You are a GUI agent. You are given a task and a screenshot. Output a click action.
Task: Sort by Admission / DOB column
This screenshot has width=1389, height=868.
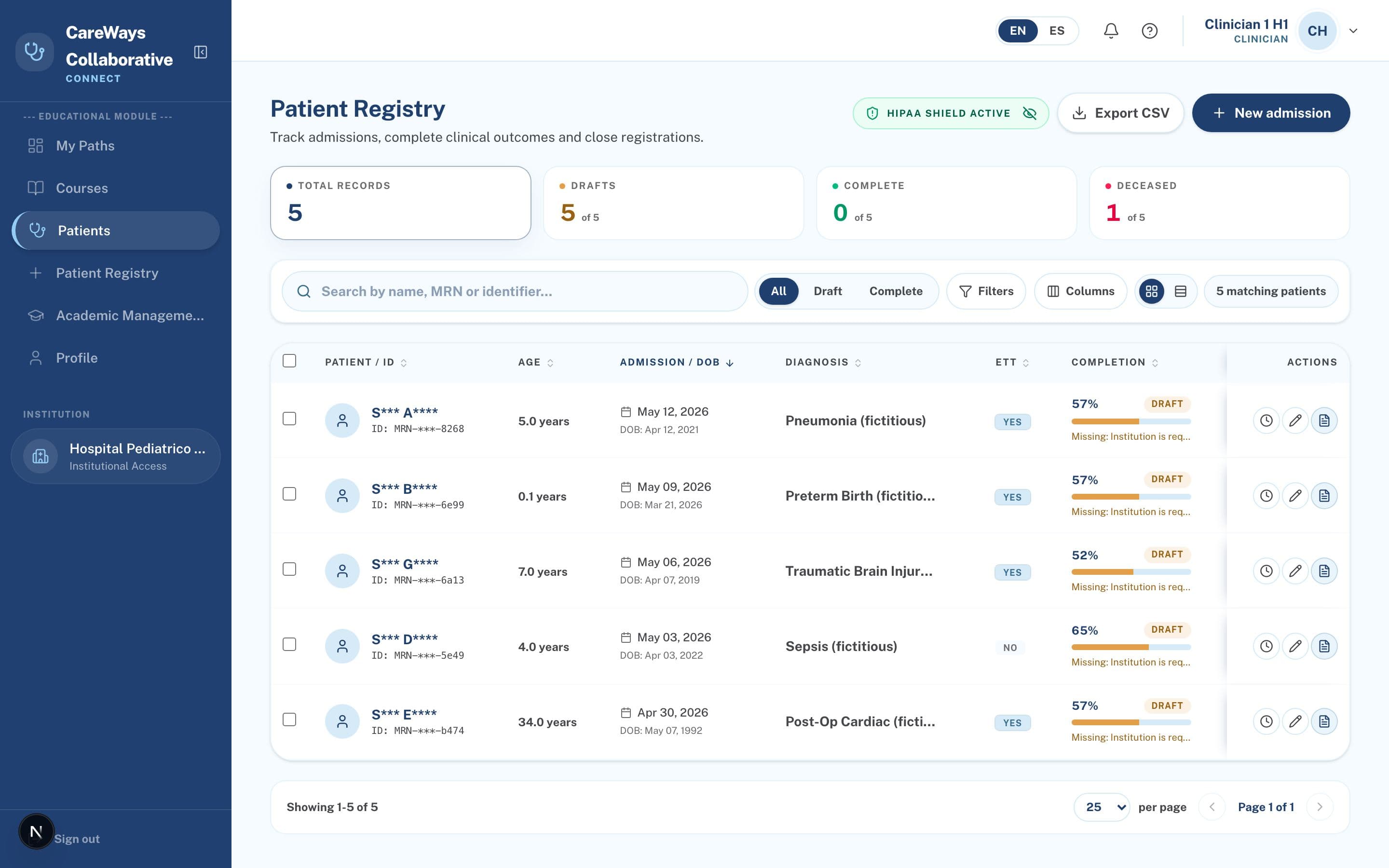point(677,362)
